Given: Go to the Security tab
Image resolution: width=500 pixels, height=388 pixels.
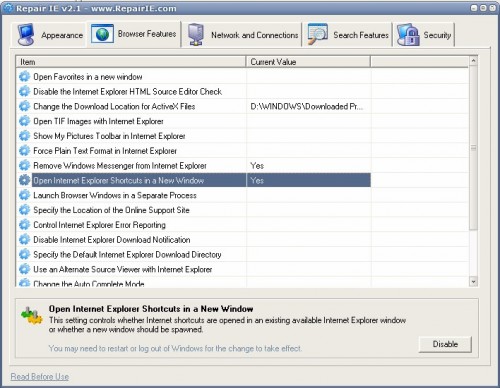Looking at the screenshot, I should (x=424, y=35).
